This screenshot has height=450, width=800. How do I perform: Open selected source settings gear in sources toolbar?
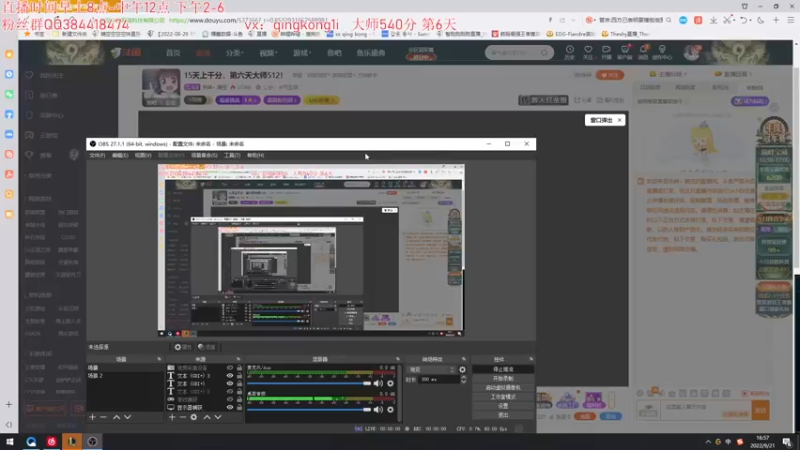click(194, 417)
